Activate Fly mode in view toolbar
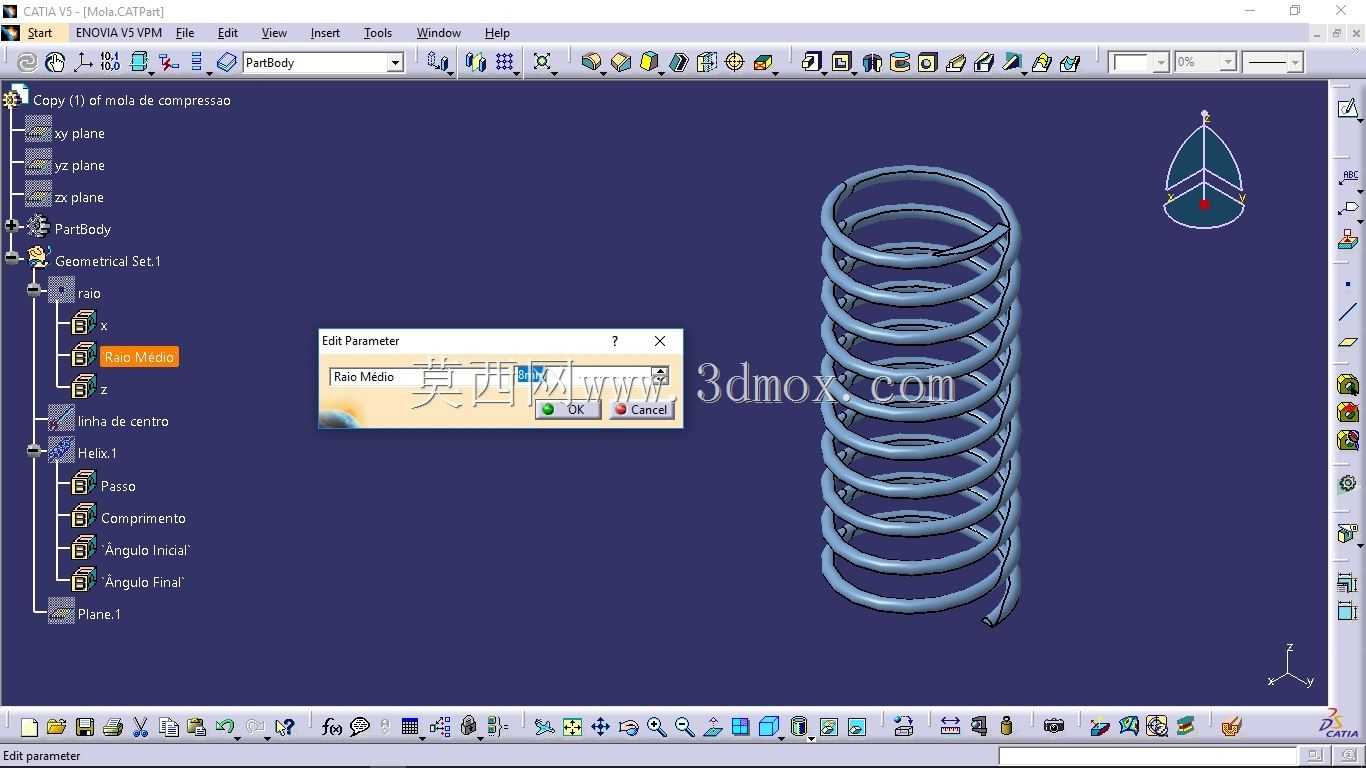 544,727
